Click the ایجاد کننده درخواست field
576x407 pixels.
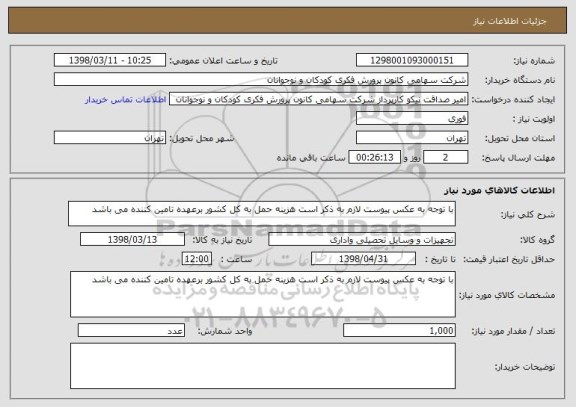tap(318, 99)
